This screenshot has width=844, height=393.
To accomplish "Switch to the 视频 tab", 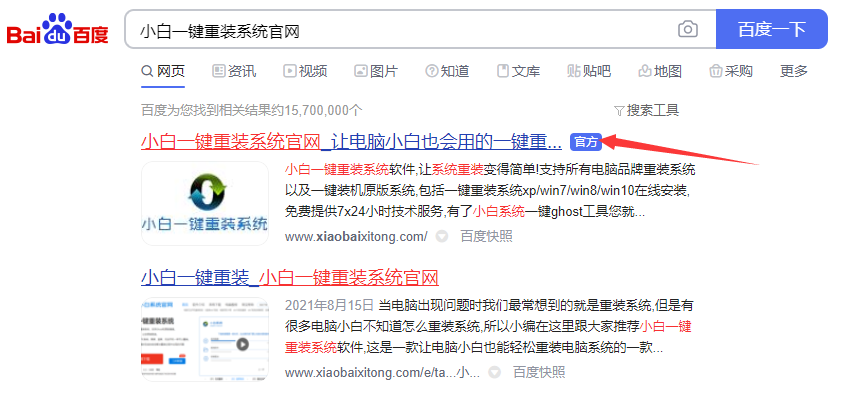I will point(305,71).
